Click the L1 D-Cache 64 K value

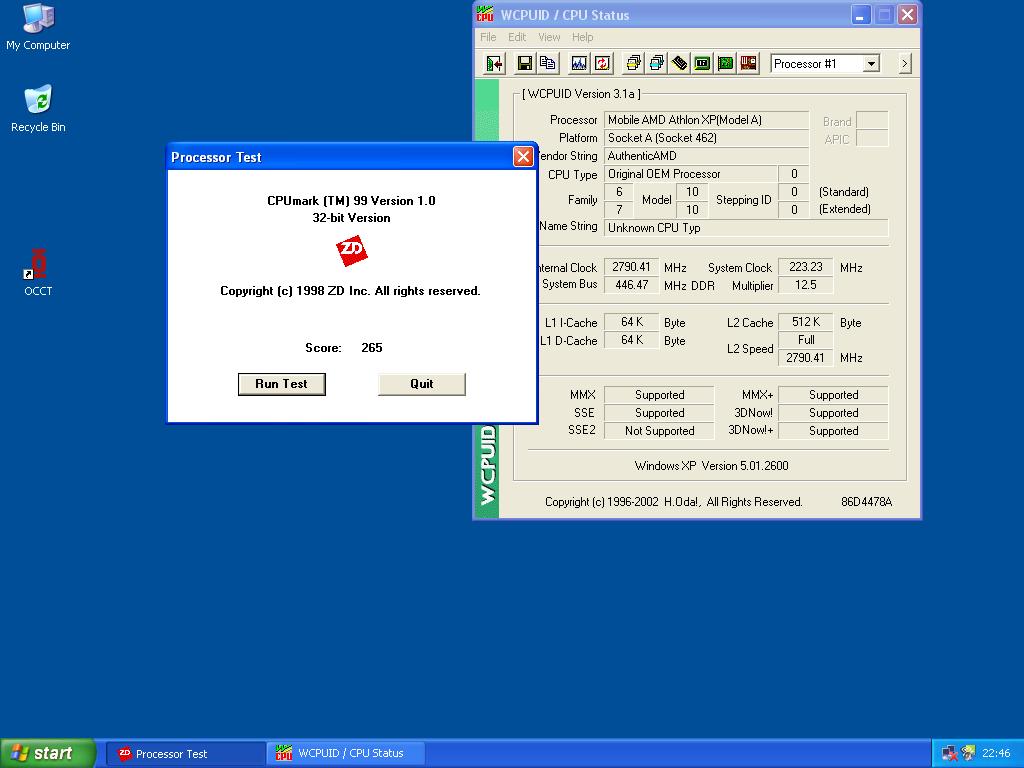(x=631, y=340)
